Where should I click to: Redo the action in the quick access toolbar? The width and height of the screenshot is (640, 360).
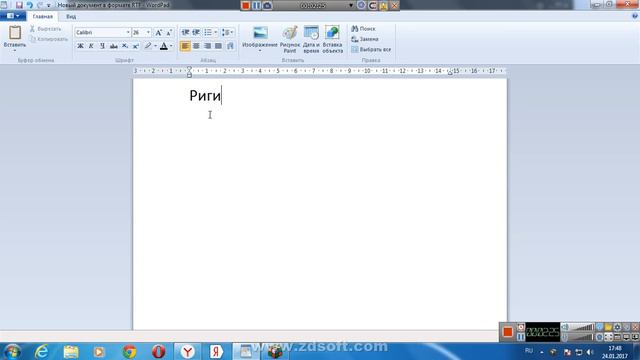(x=40, y=5)
